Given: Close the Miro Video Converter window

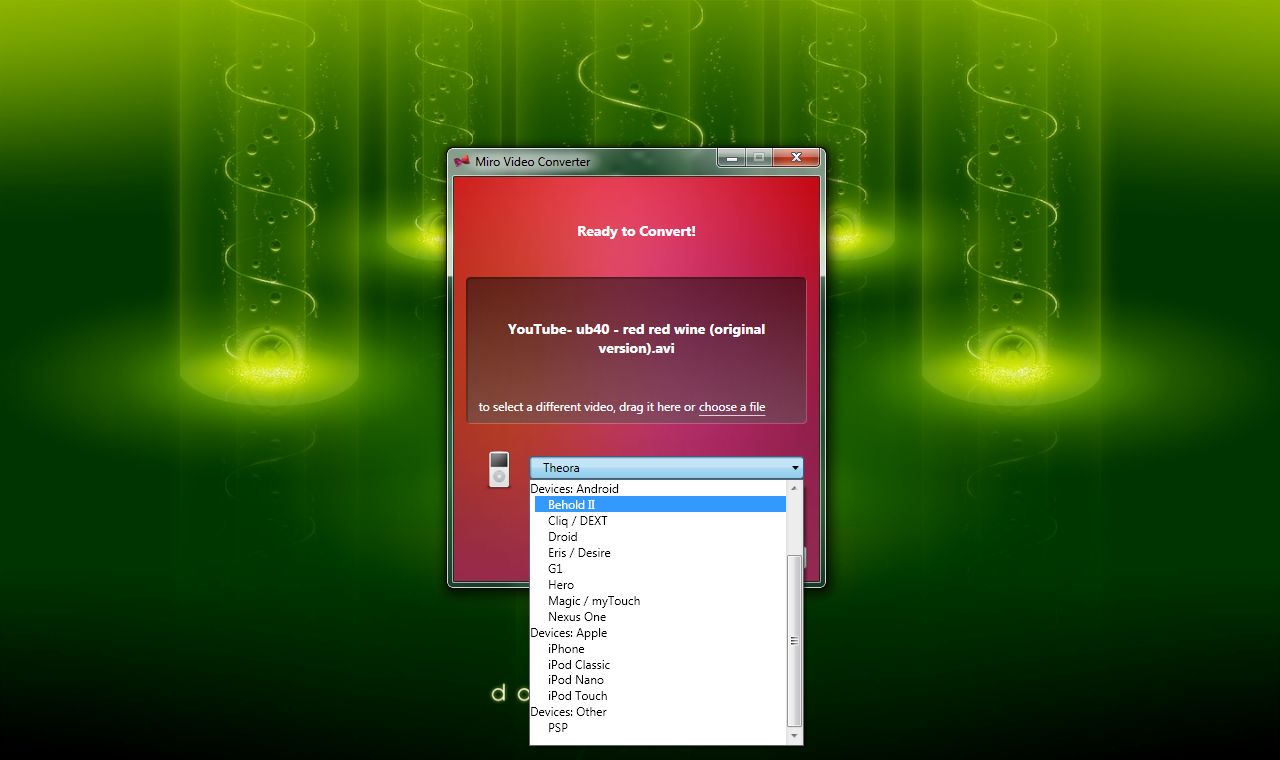Looking at the screenshot, I should coord(797,157).
